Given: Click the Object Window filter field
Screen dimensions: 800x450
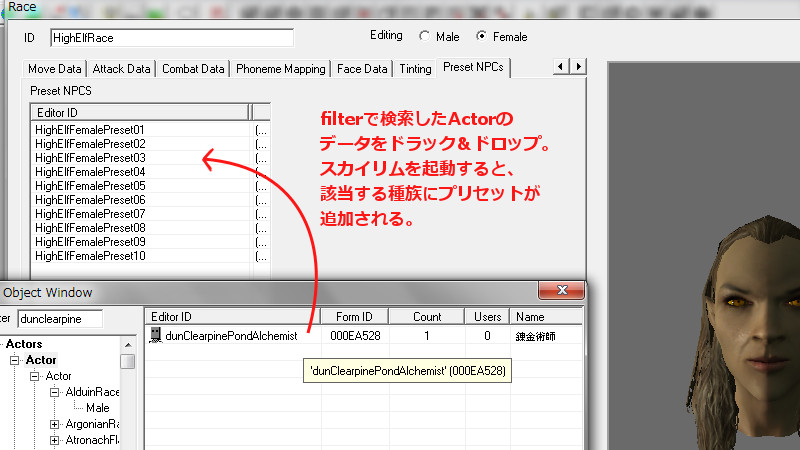Looking at the screenshot, I should point(60,319).
